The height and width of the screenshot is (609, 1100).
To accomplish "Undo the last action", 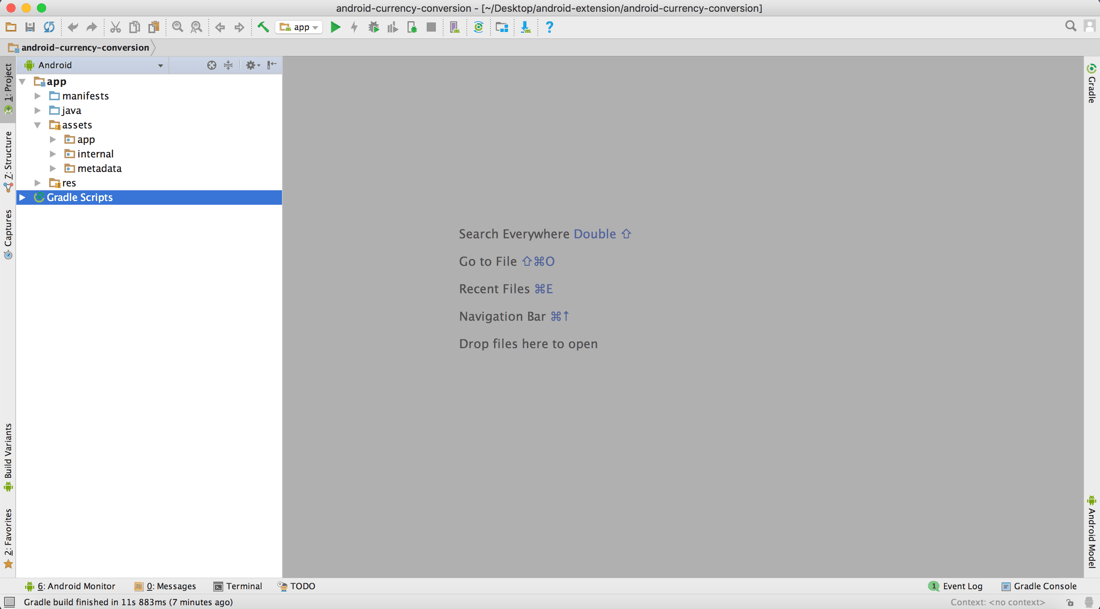I will click(x=72, y=27).
